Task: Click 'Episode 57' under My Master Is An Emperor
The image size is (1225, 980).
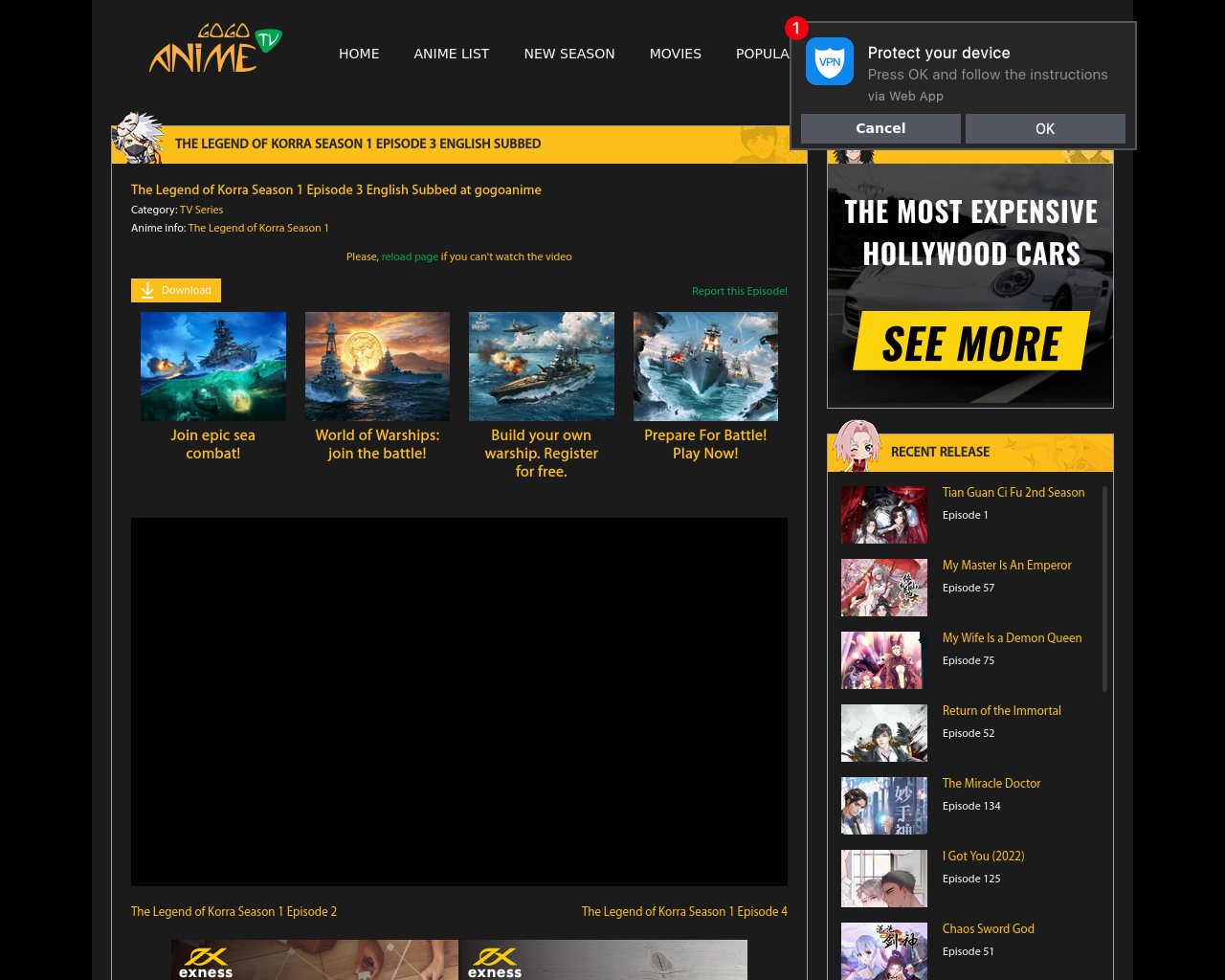Action: click(x=969, y=588)
